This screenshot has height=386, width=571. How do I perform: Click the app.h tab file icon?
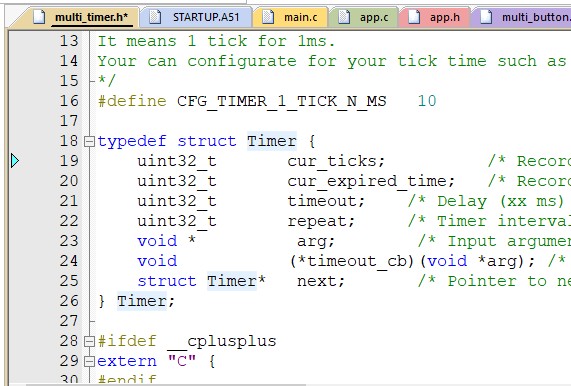coord(414,17)
